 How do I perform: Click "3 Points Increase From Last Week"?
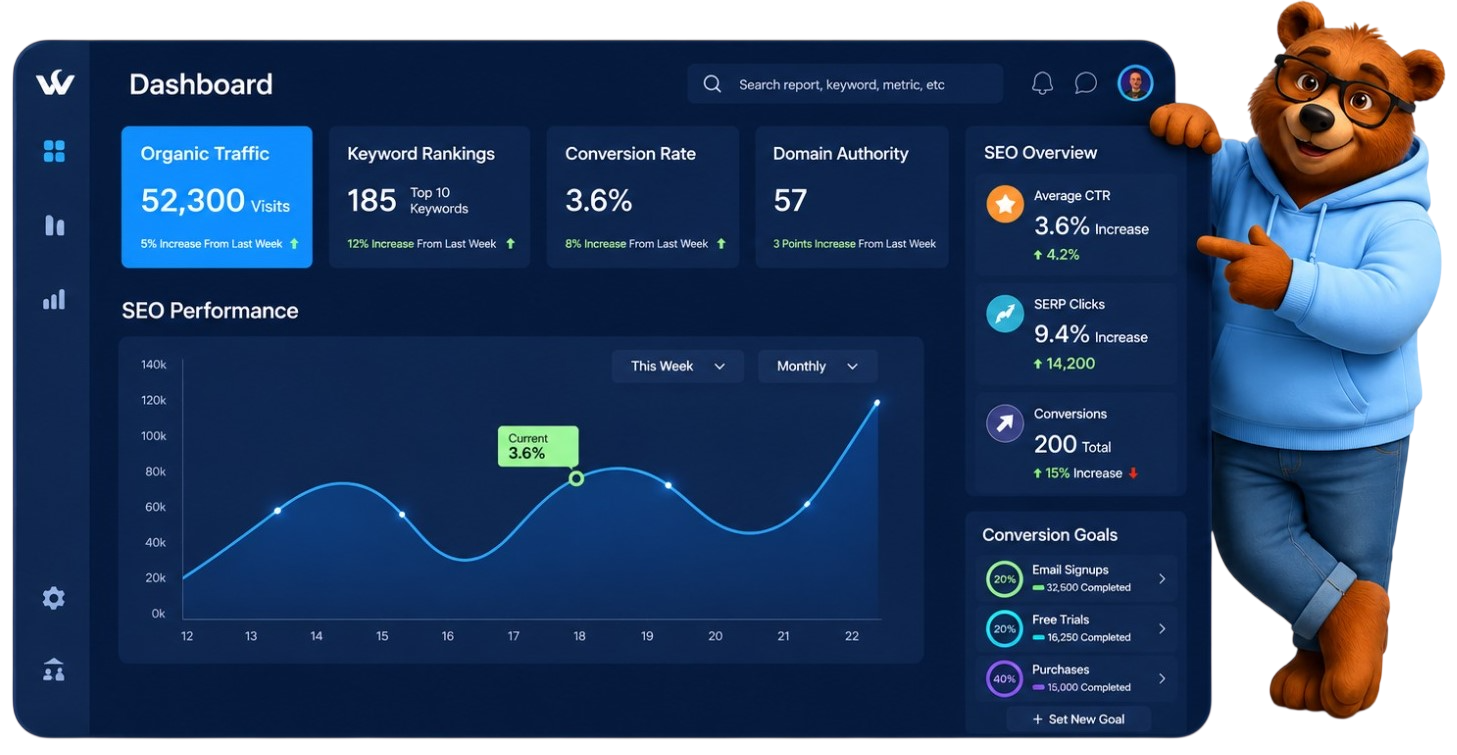coord(854,244)
